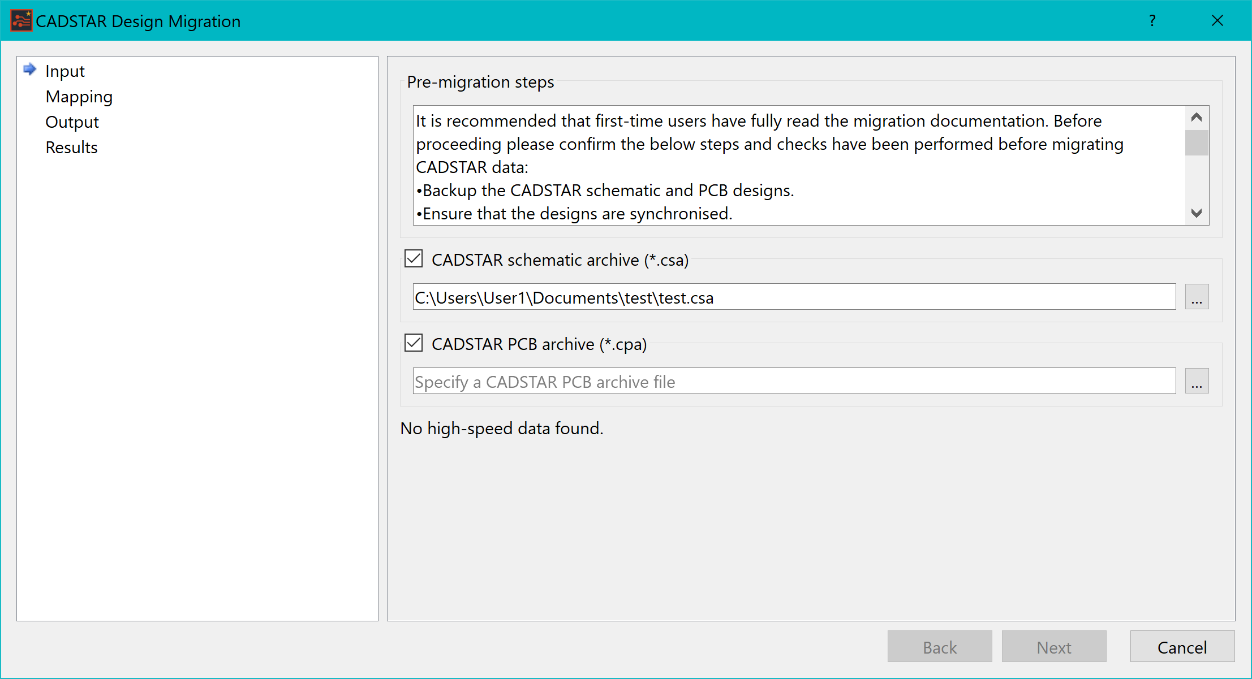This screenshot has height=679, width=1252.
Task: Toggle CADSTAR schematic archive (*.csa) checkbox
Action: (x=413, y=259)
